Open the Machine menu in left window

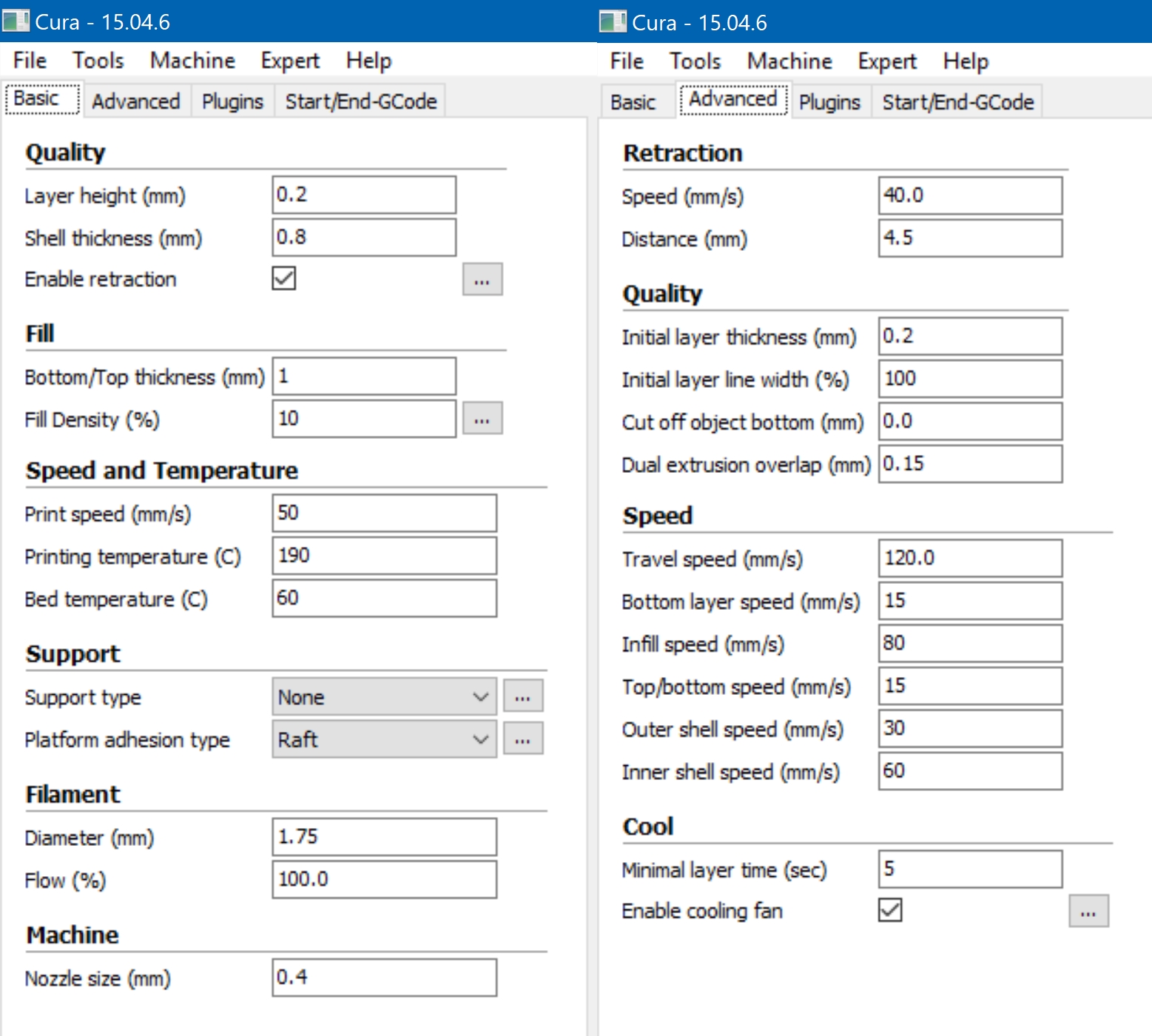click(x=192, y=60)
